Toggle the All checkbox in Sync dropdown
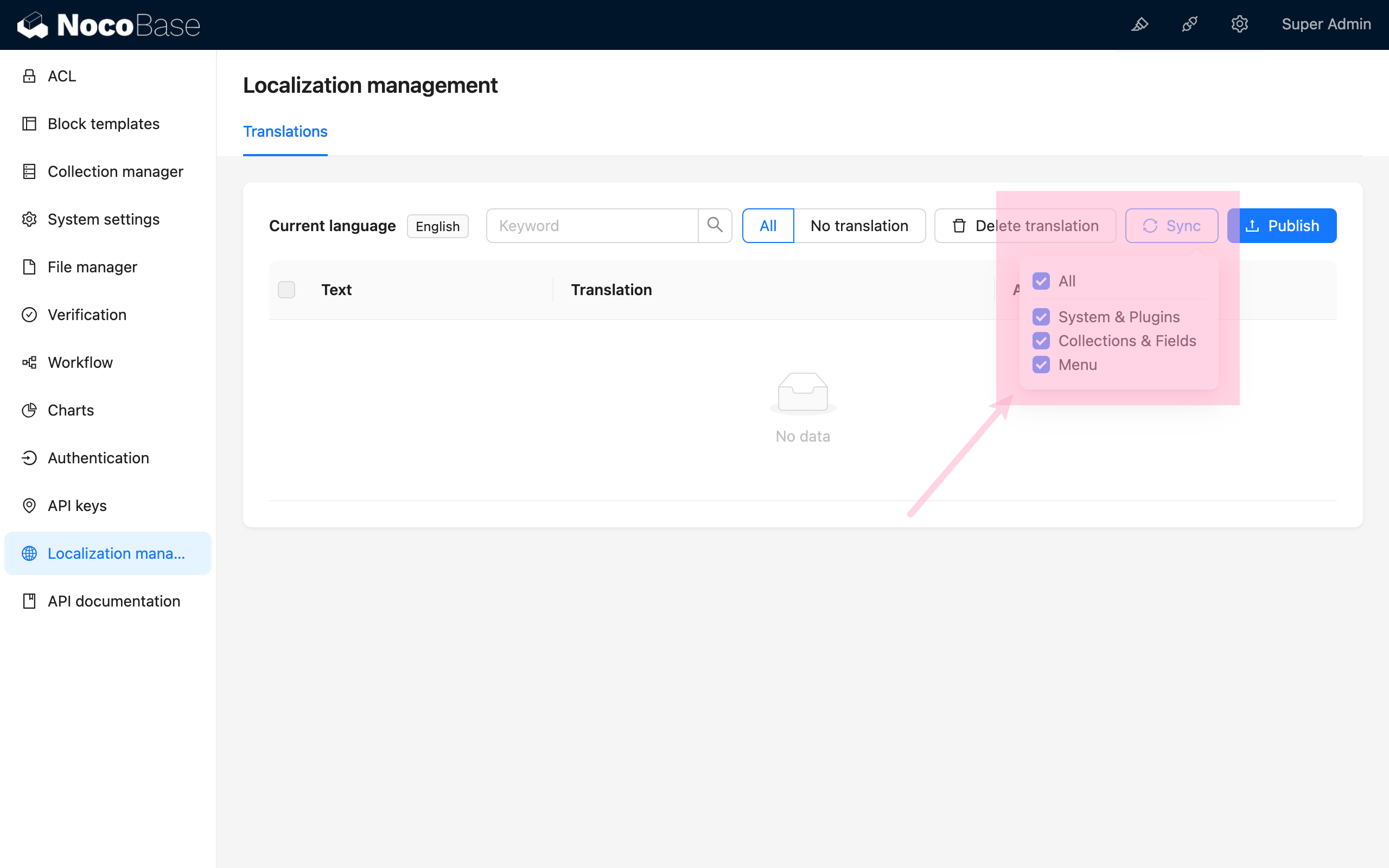The image size is (1389, 868). [1041, 282]
